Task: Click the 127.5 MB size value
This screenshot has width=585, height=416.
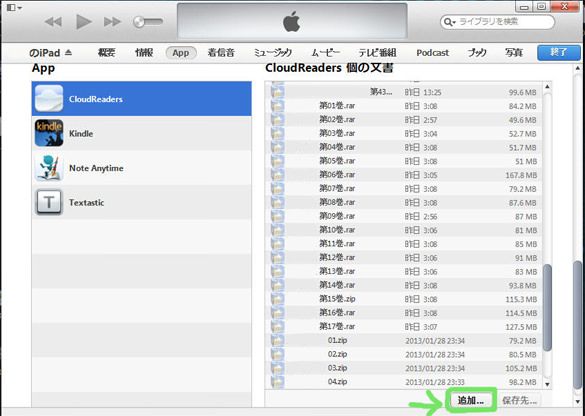Action: (x=521, y=327)
